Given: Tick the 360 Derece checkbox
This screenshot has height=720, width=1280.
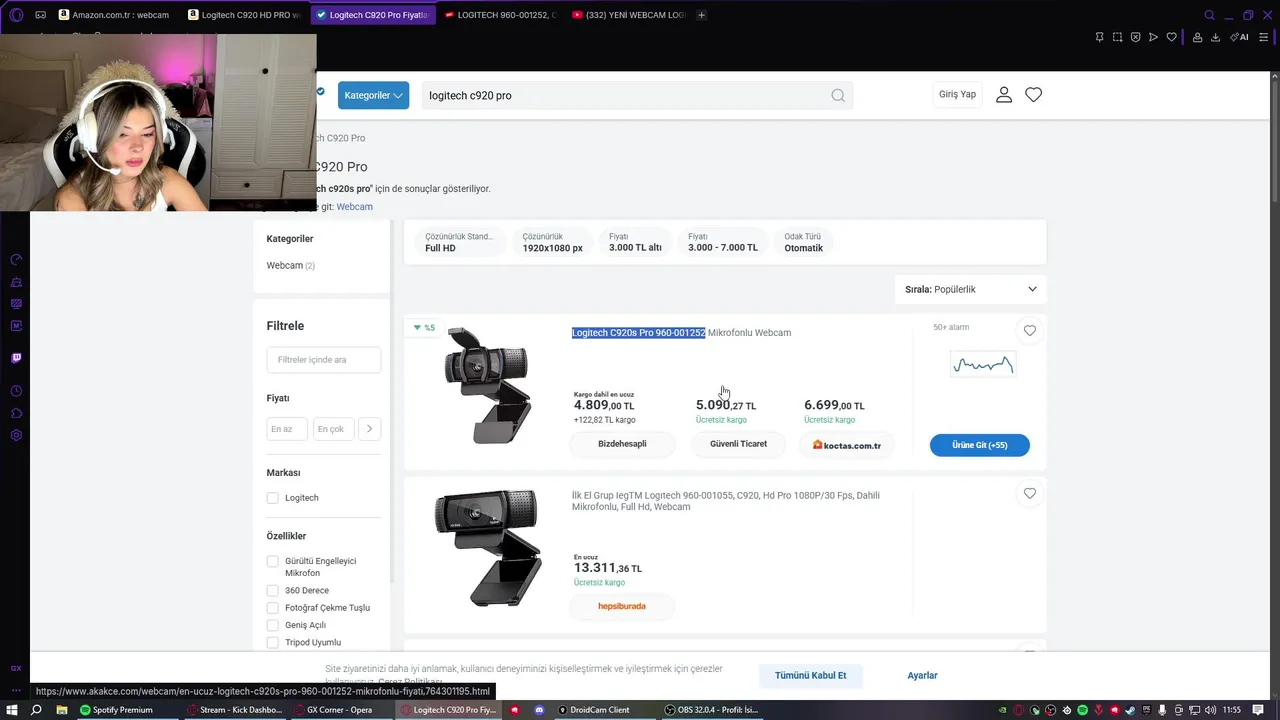Looking at the screenshot, I should pyautogui.click(x=272, y=590).
